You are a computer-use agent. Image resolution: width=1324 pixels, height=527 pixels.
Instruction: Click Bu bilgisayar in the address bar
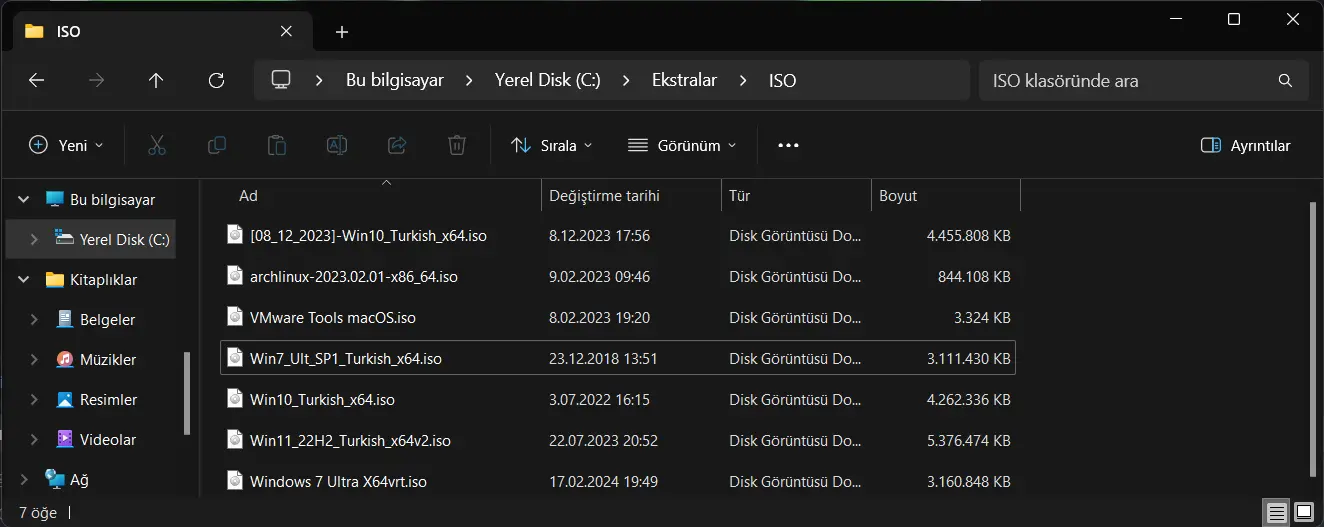pyautogui.click(x=395, y=80)
